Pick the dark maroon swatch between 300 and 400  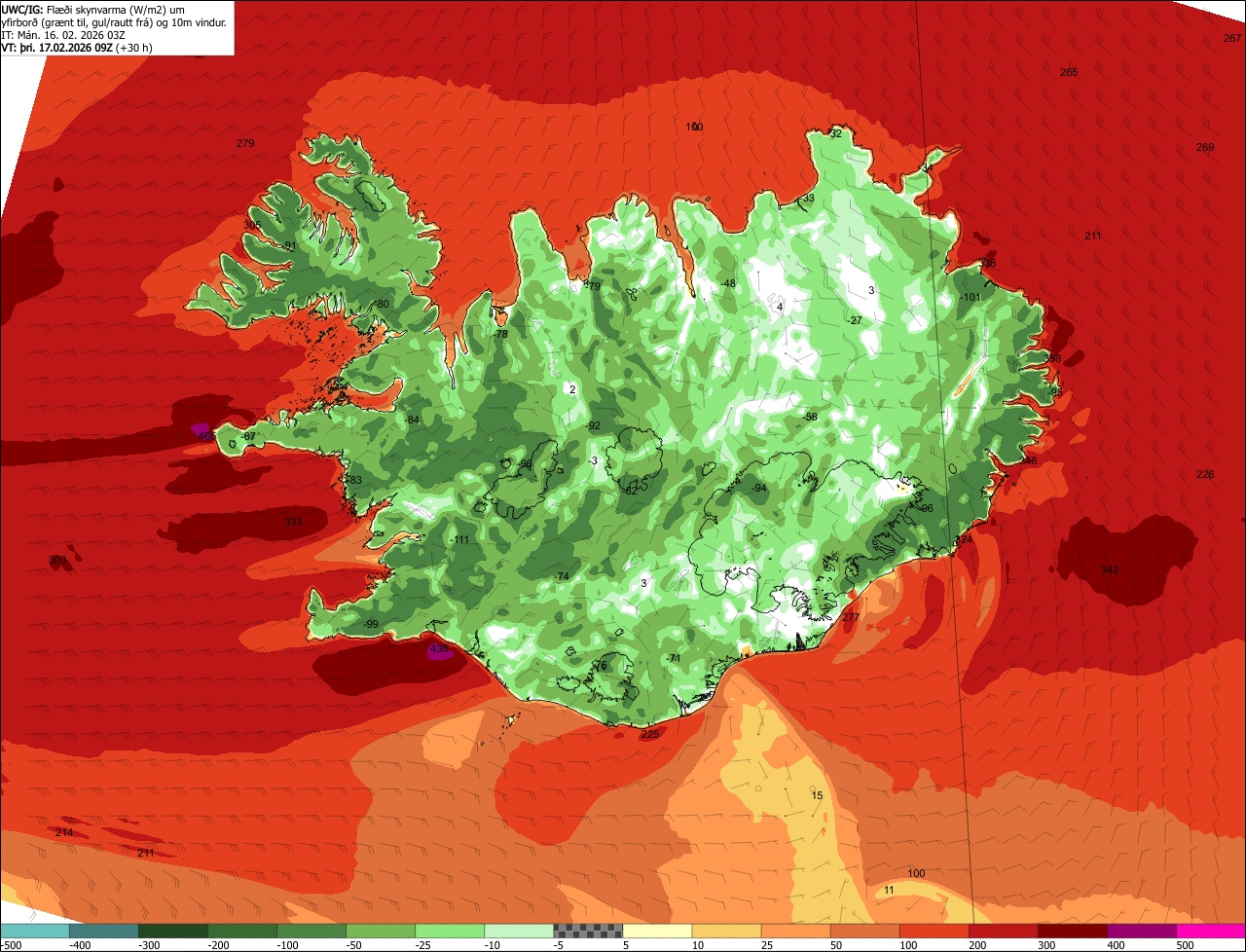(1072, 931)
